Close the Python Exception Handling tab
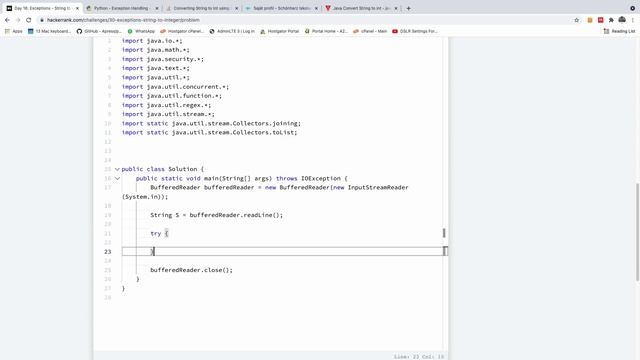The height and width of the screenshot is (360, 640). pos(157,8)
